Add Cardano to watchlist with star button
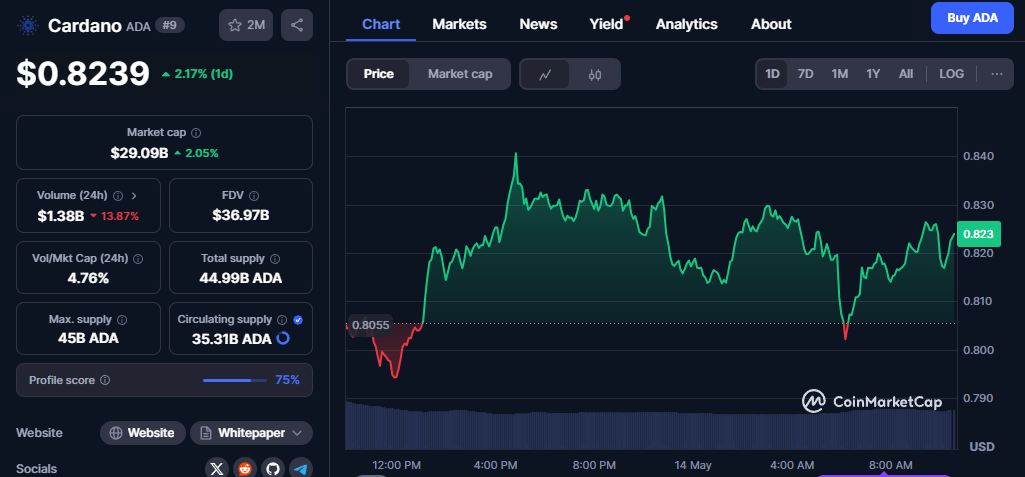Image resolution: width=1025 pixels, height=477 pixels. 246,25
